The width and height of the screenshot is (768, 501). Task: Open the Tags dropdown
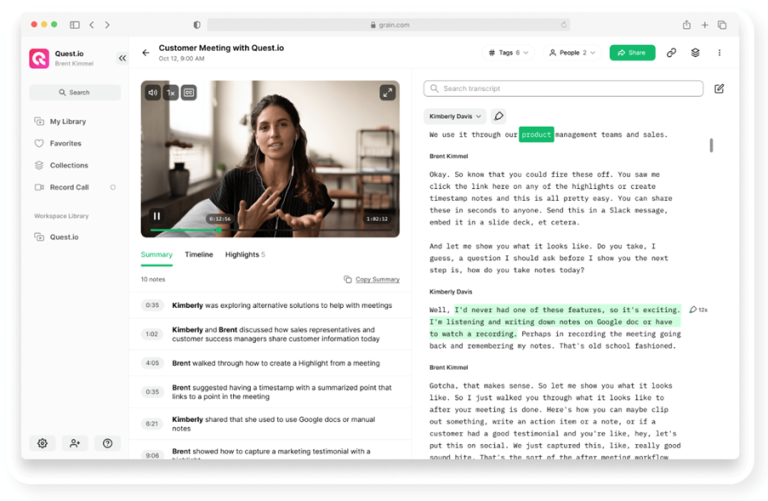pos(508,52)
